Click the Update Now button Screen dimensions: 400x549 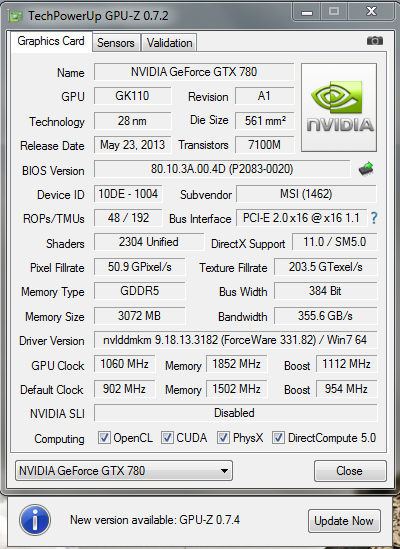pos(344,521)
